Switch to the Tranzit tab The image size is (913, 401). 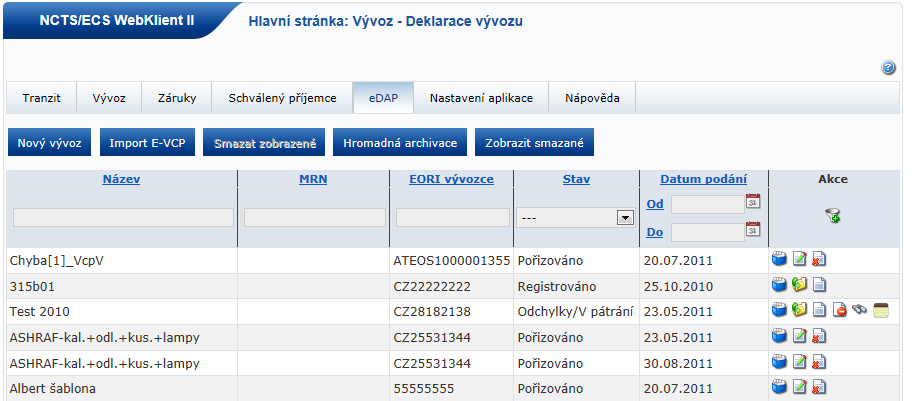pyautogui.click(x=42, y=98)
